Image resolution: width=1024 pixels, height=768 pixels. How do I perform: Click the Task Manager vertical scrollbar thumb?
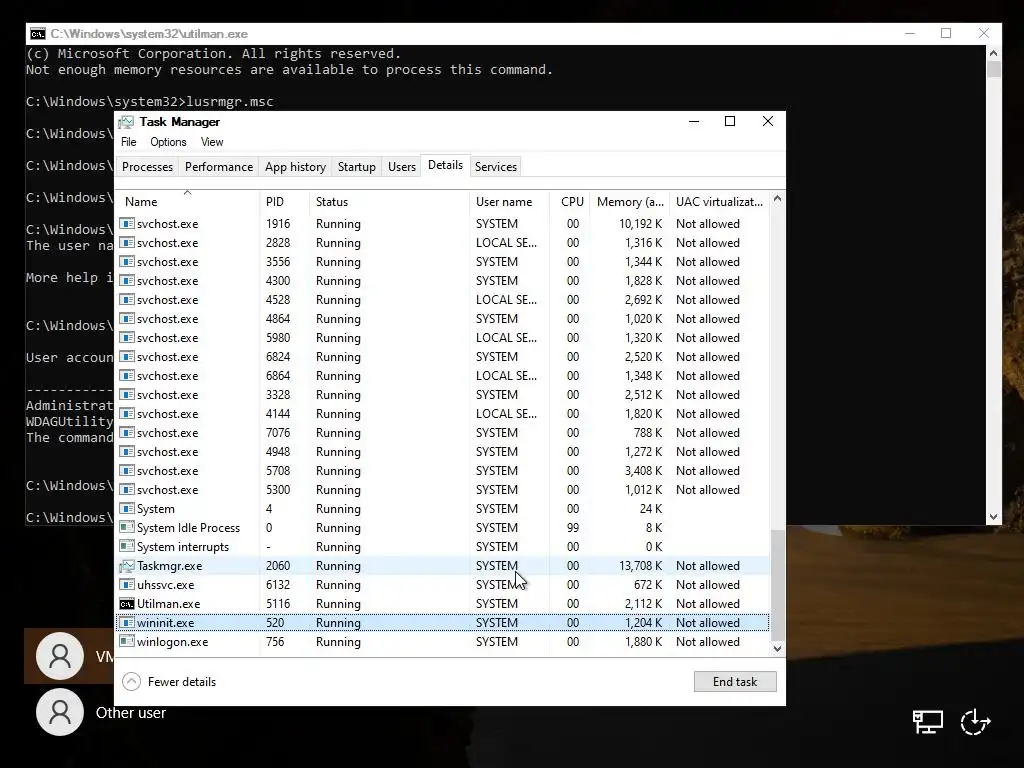point(777,584)
